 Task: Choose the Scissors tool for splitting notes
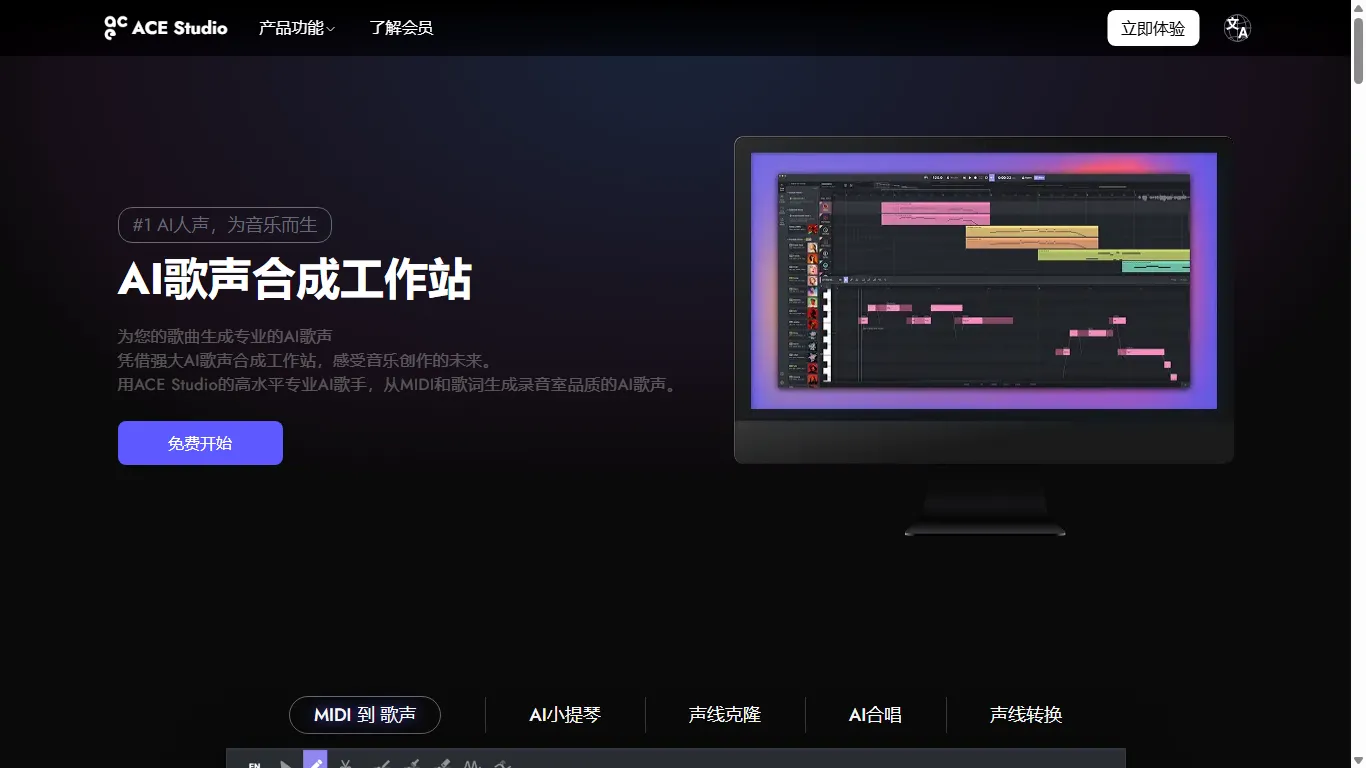coord(347,765)
